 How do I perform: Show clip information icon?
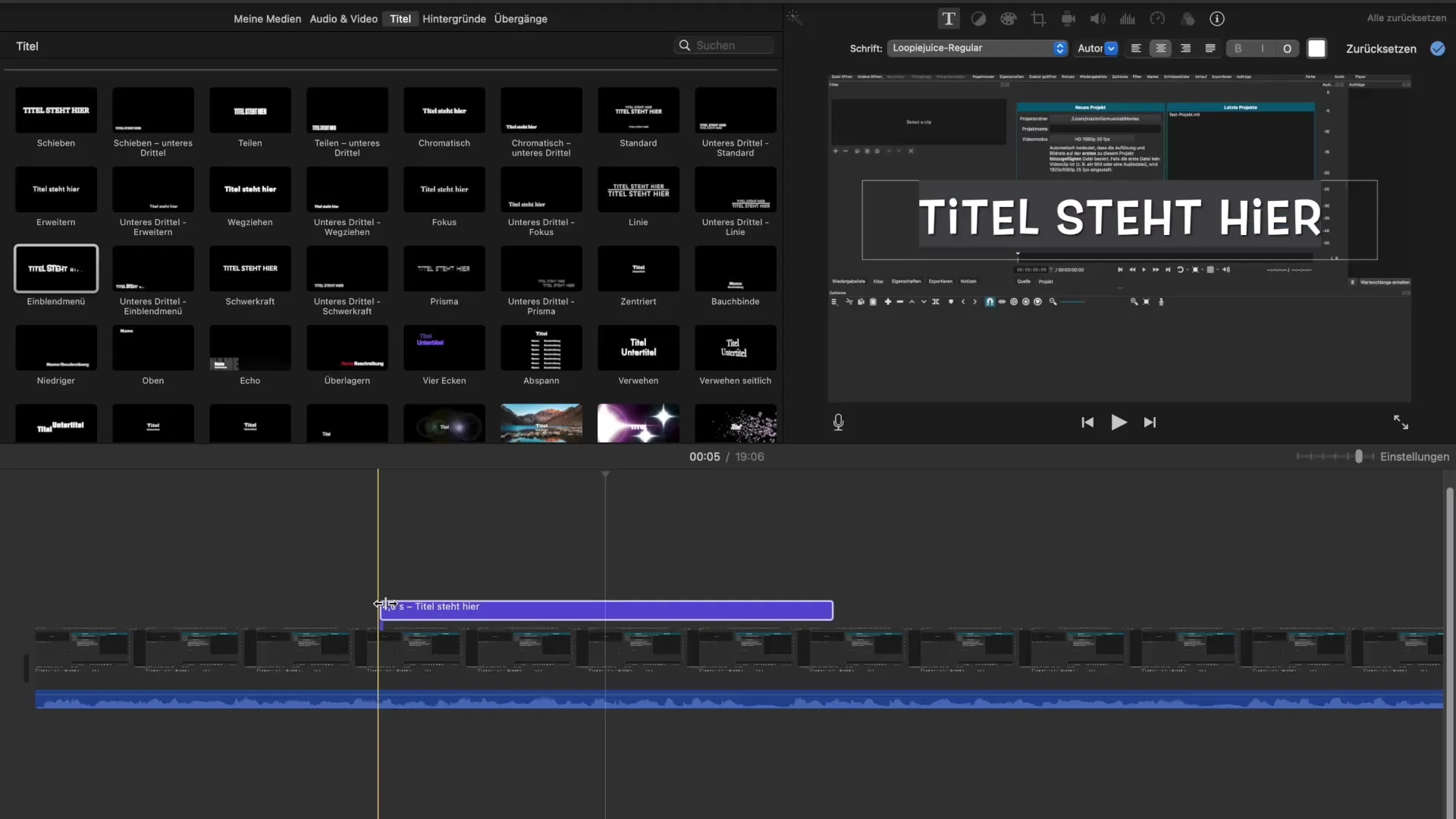tap(1217, 19)
